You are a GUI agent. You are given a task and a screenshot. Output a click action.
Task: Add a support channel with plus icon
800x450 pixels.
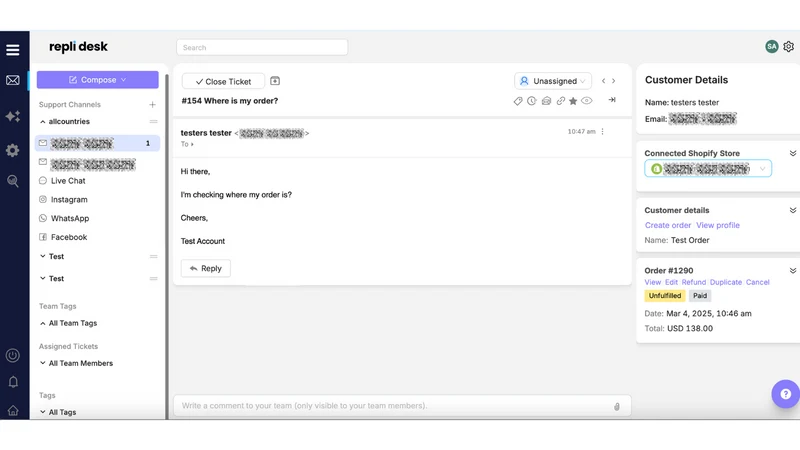click(x=152, y=105)
